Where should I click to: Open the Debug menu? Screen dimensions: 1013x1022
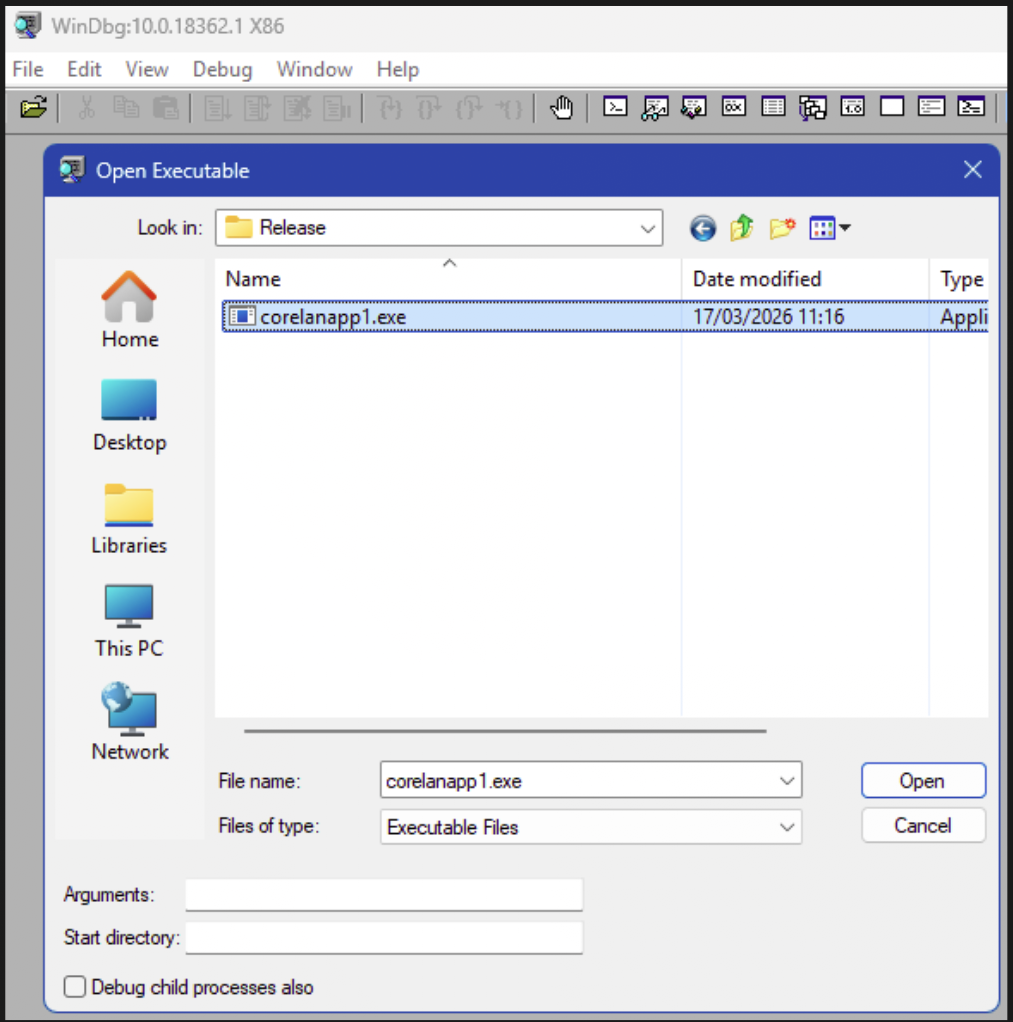(222, 69)
